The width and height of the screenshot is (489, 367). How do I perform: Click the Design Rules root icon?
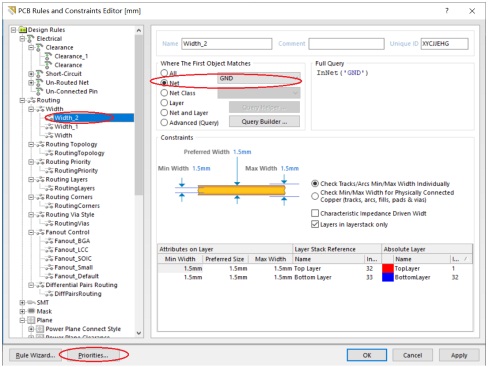[23, 30]
